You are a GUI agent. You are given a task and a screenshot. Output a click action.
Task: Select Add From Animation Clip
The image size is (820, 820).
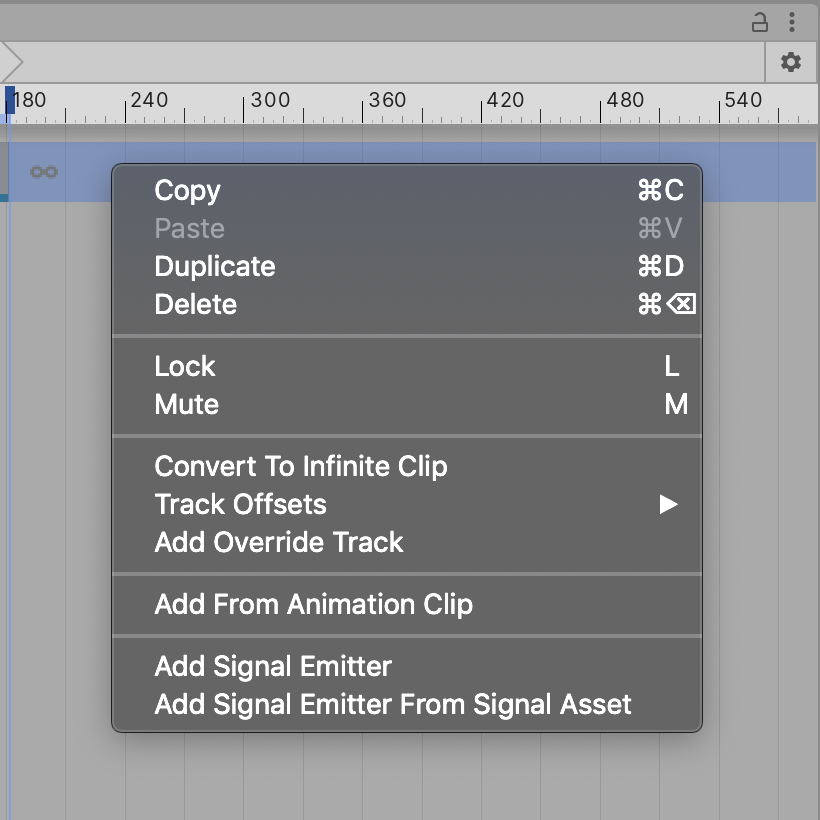pyautogui.click(x=314, y=605)
